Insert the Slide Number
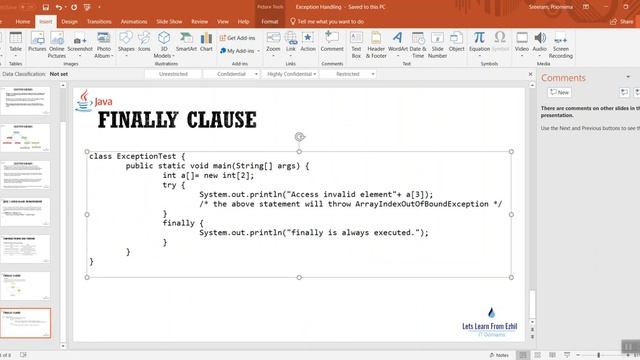 437,45
